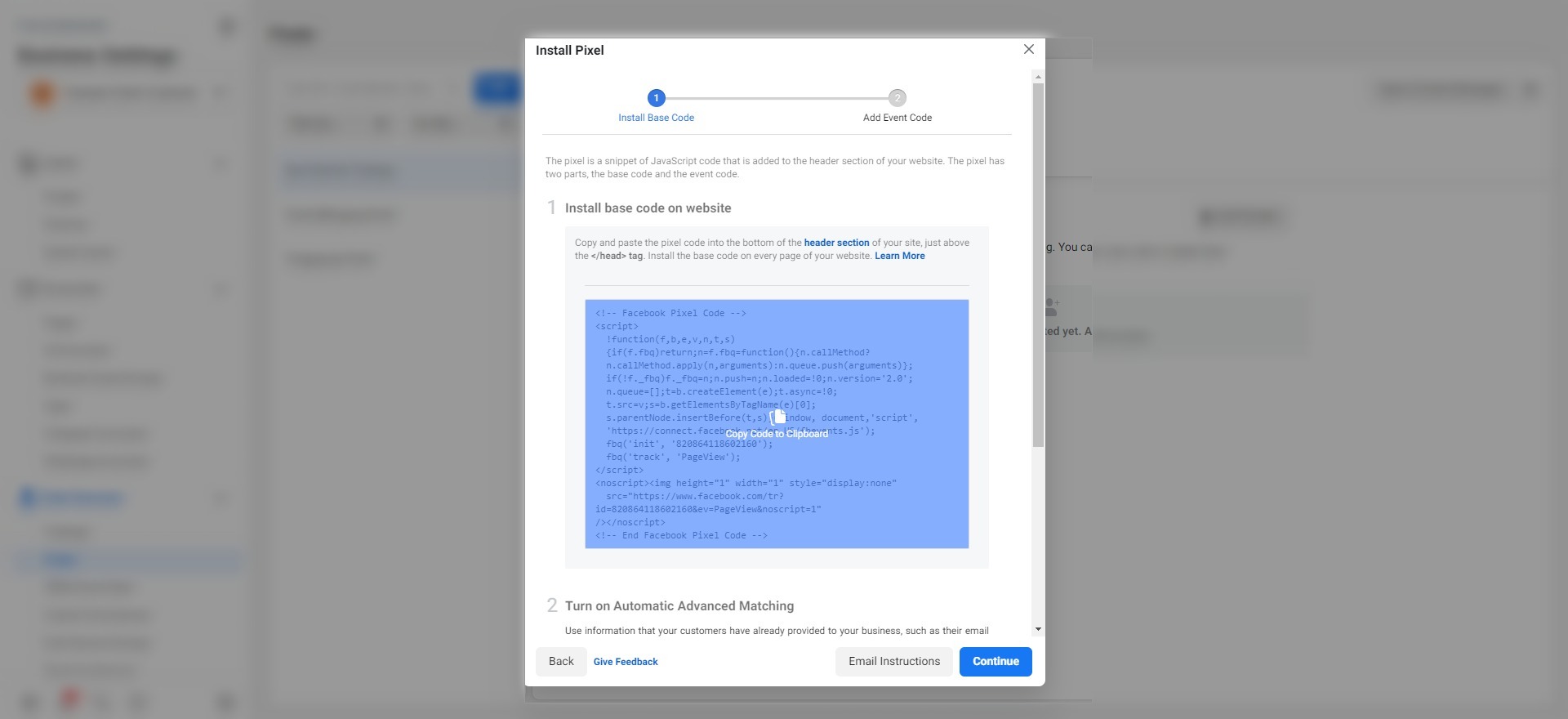Click 'Turn on Automatic Advanced Matching' heading
Screen dimensions: 1568x719
tap(679, 606)
